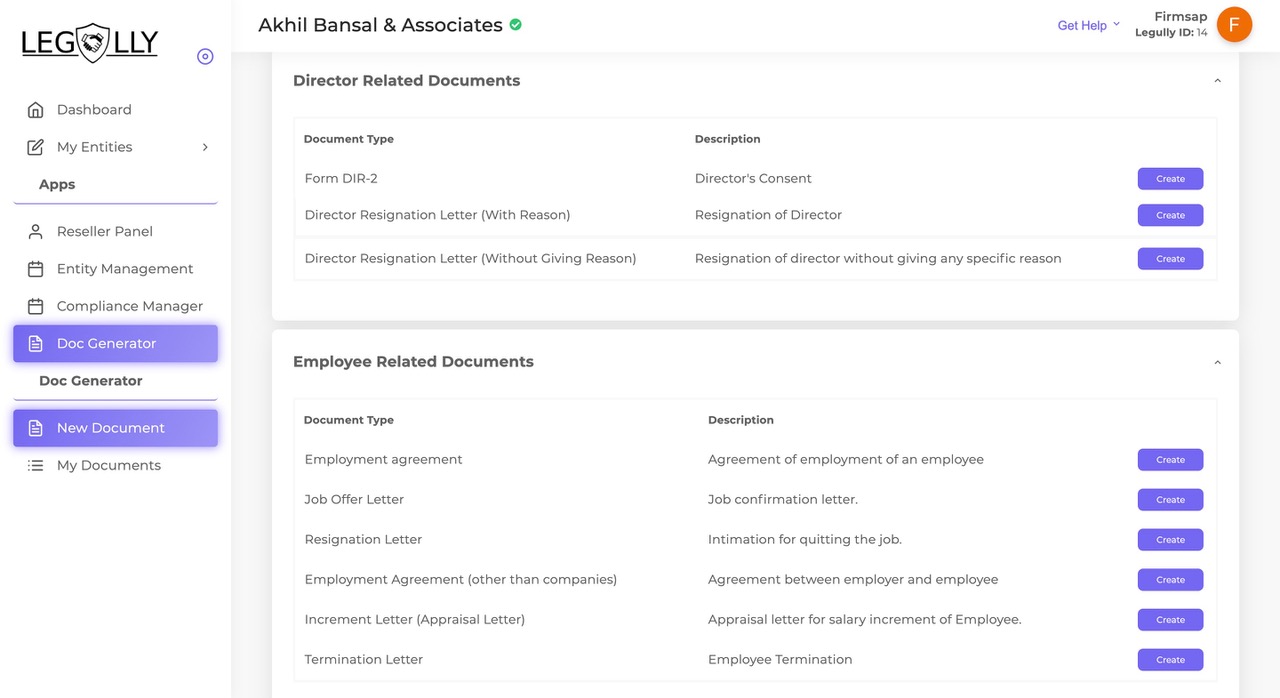1280x698 pixels.
Task: Click the Compliance Manager calendar icon
Action: tap(35, 306)
